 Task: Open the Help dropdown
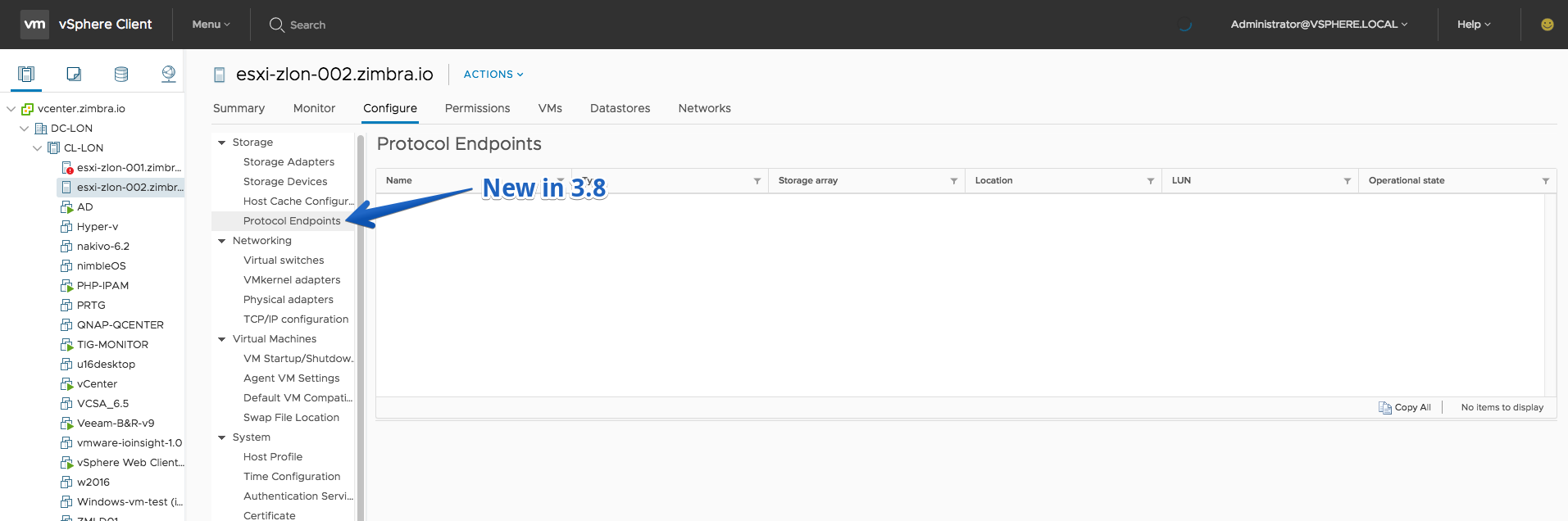point(1474,25)
